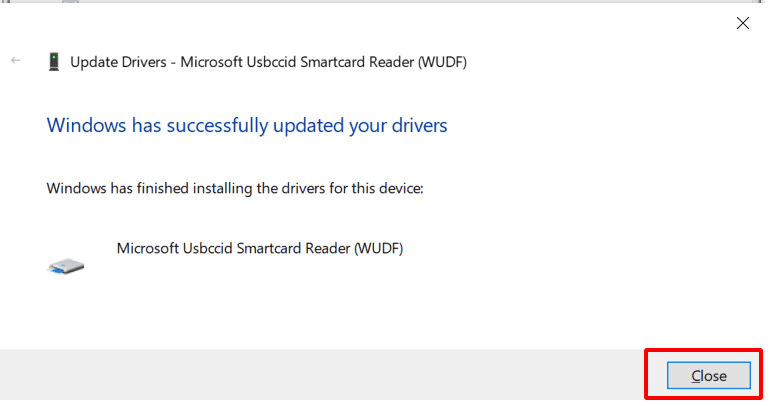This screenshot has height=406, width=776.
Task: Click the gray footer bar left of Close
Action: [x=322, y=375]
